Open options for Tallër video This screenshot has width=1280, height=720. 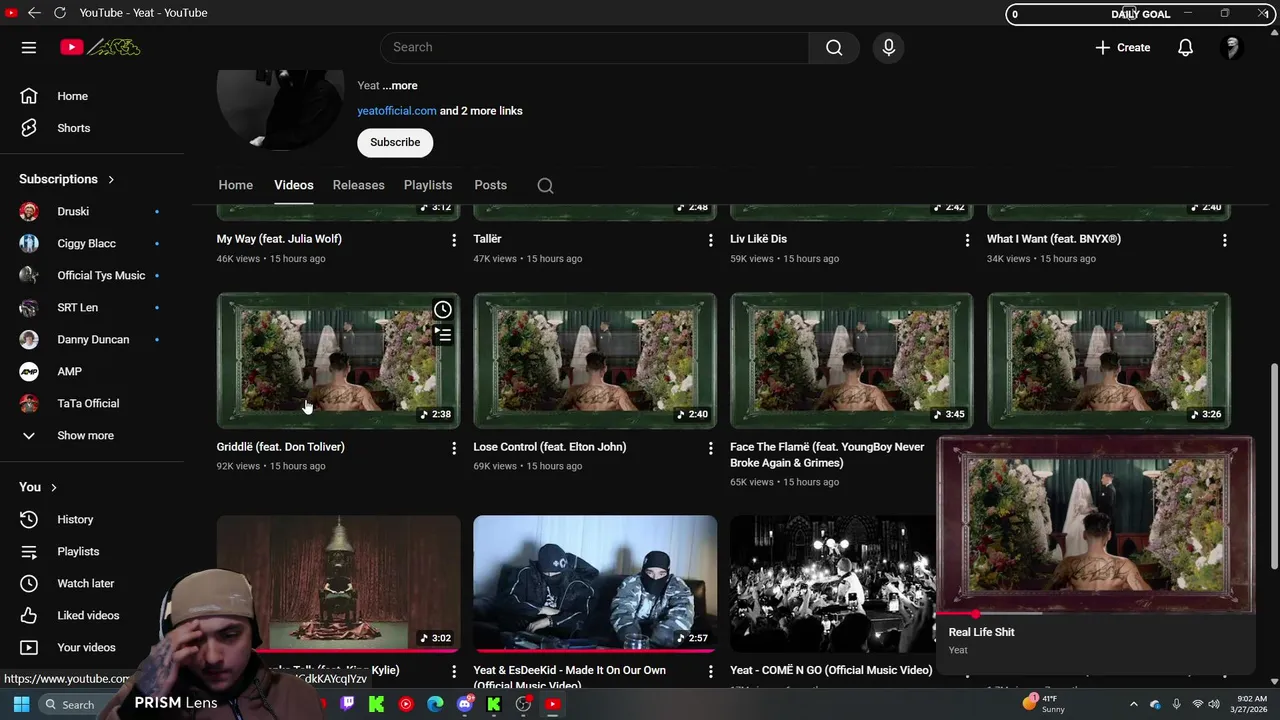pos(711,240)
